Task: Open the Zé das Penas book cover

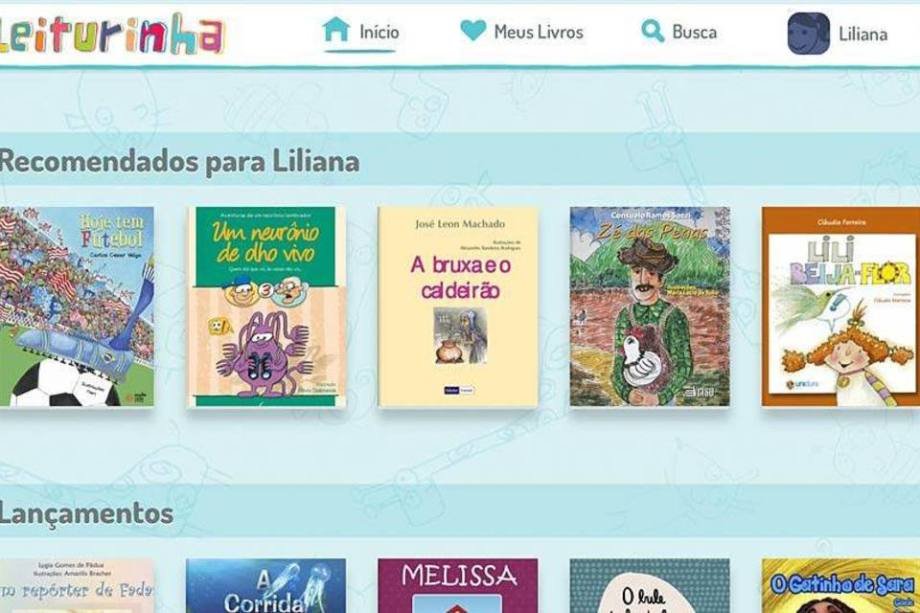Action: (x=650, y=306)
